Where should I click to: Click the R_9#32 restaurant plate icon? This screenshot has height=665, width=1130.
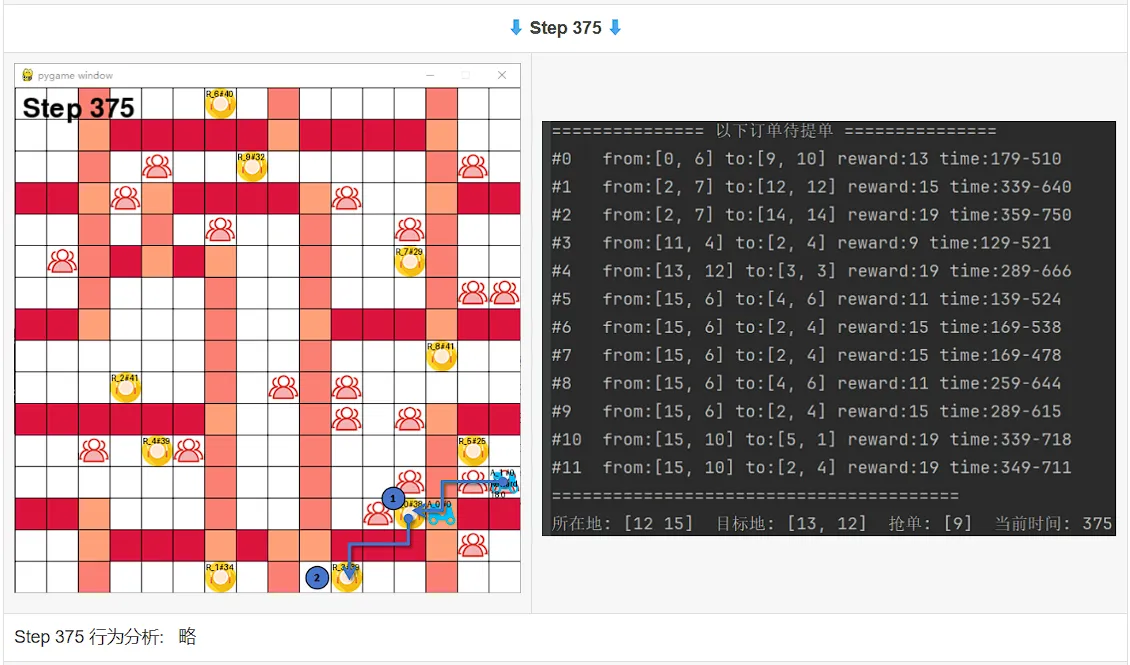tap(252, 166)
